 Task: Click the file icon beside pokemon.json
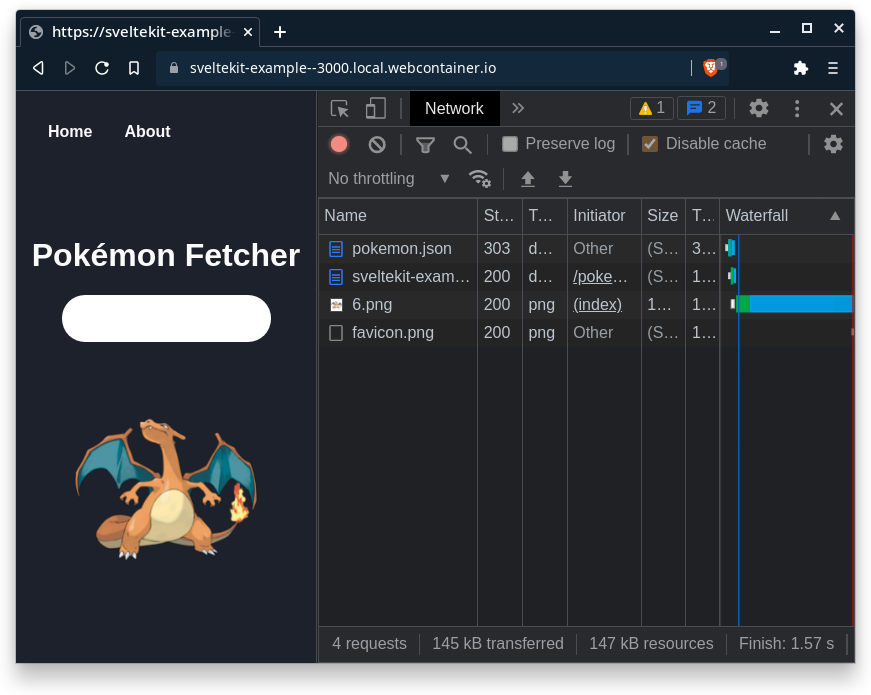(336, 248)
